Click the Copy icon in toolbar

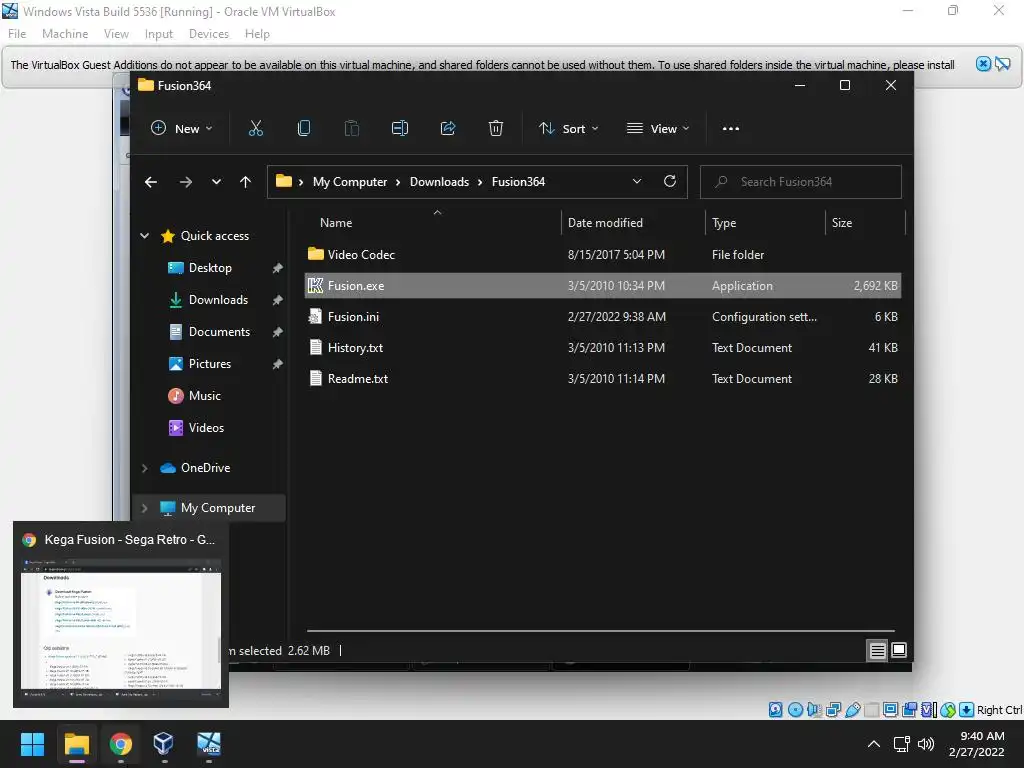click(304, 129)
